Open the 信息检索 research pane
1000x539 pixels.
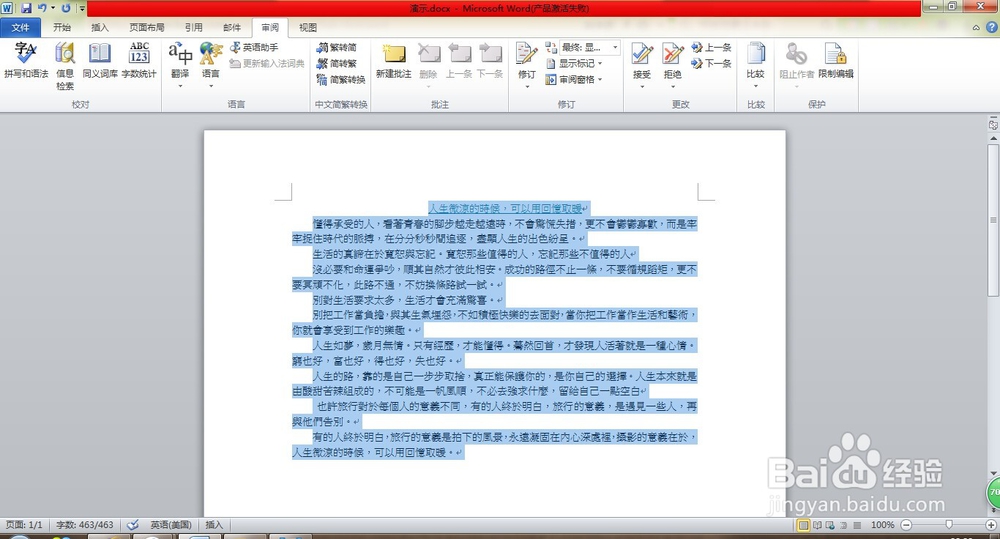pyautogui.click(x=65, y=66)
